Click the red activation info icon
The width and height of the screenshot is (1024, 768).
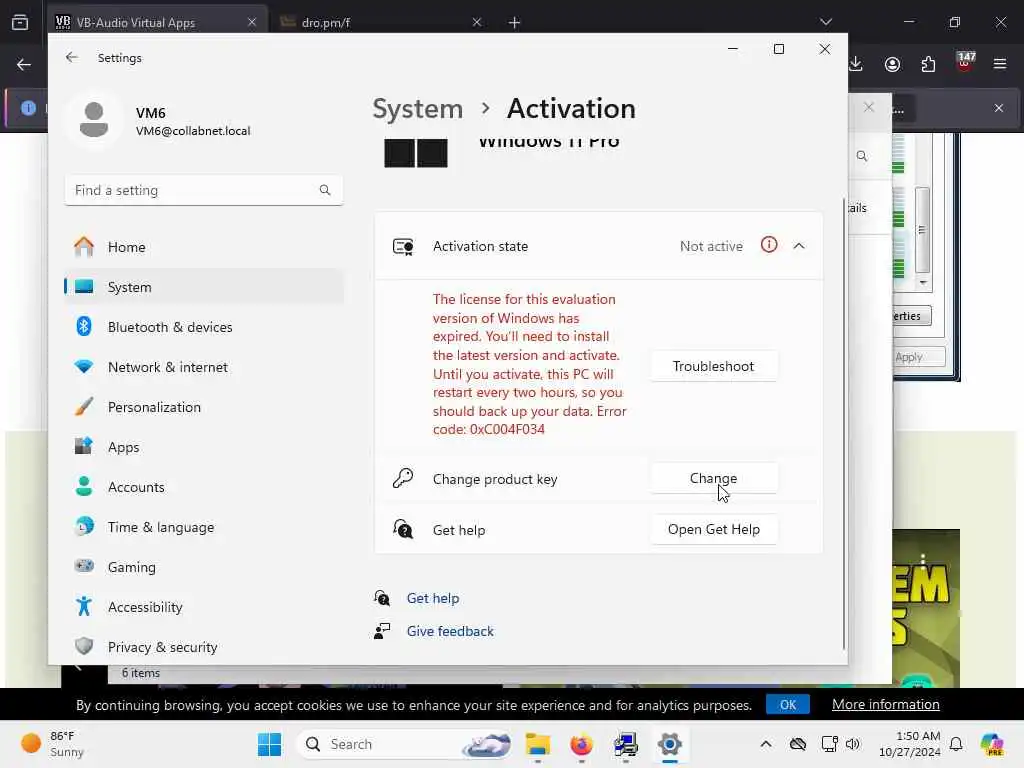(x=769, y=245)
